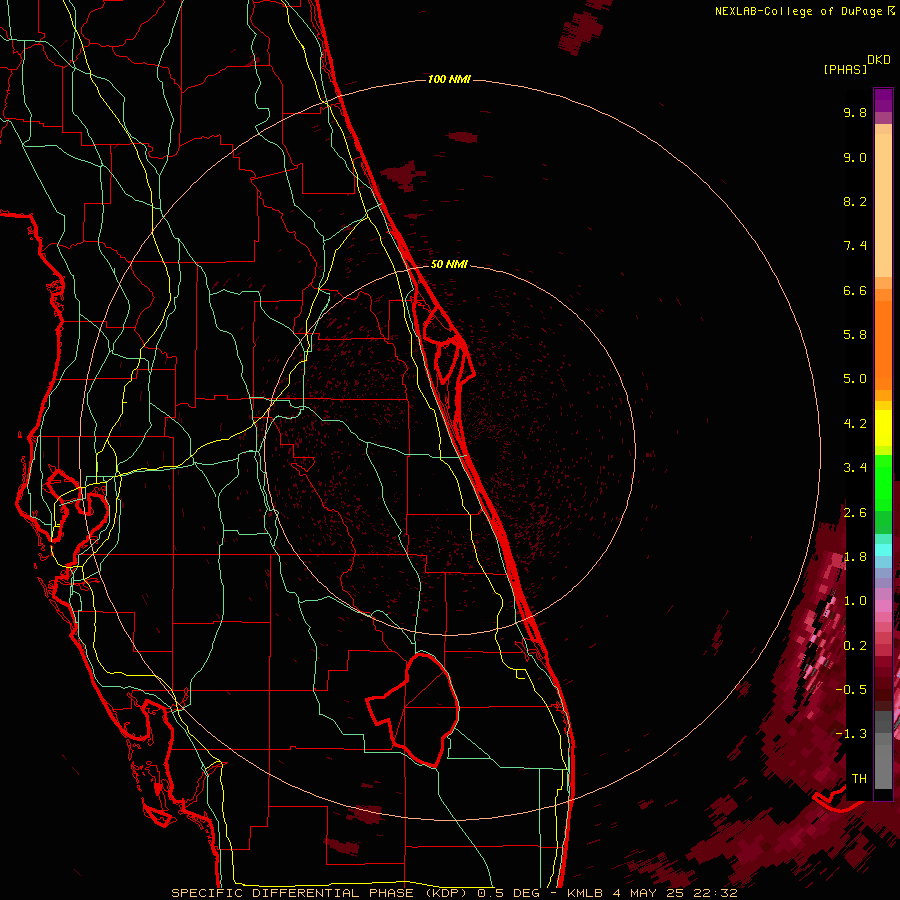Pick the pink segment of the color bar
900x900 pixels.
coord(883,606)
